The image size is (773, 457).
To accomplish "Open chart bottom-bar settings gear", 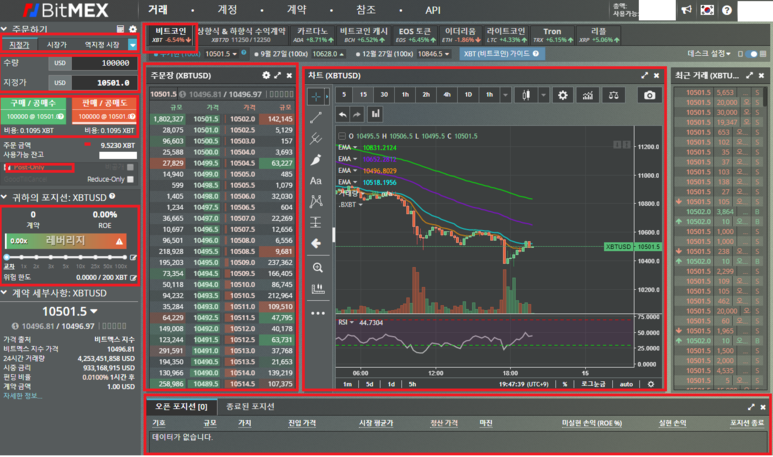I will click(651, 384).
